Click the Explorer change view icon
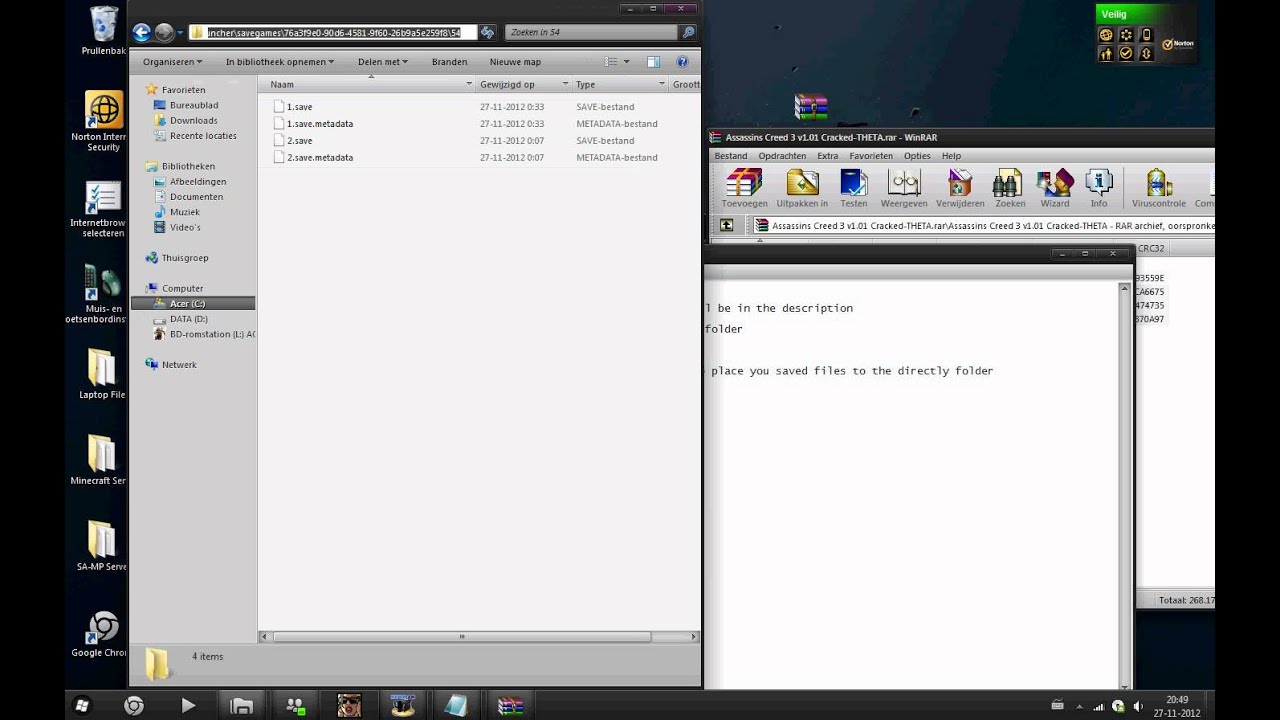This screenshot has width=1280, height=720. [611, 62]
